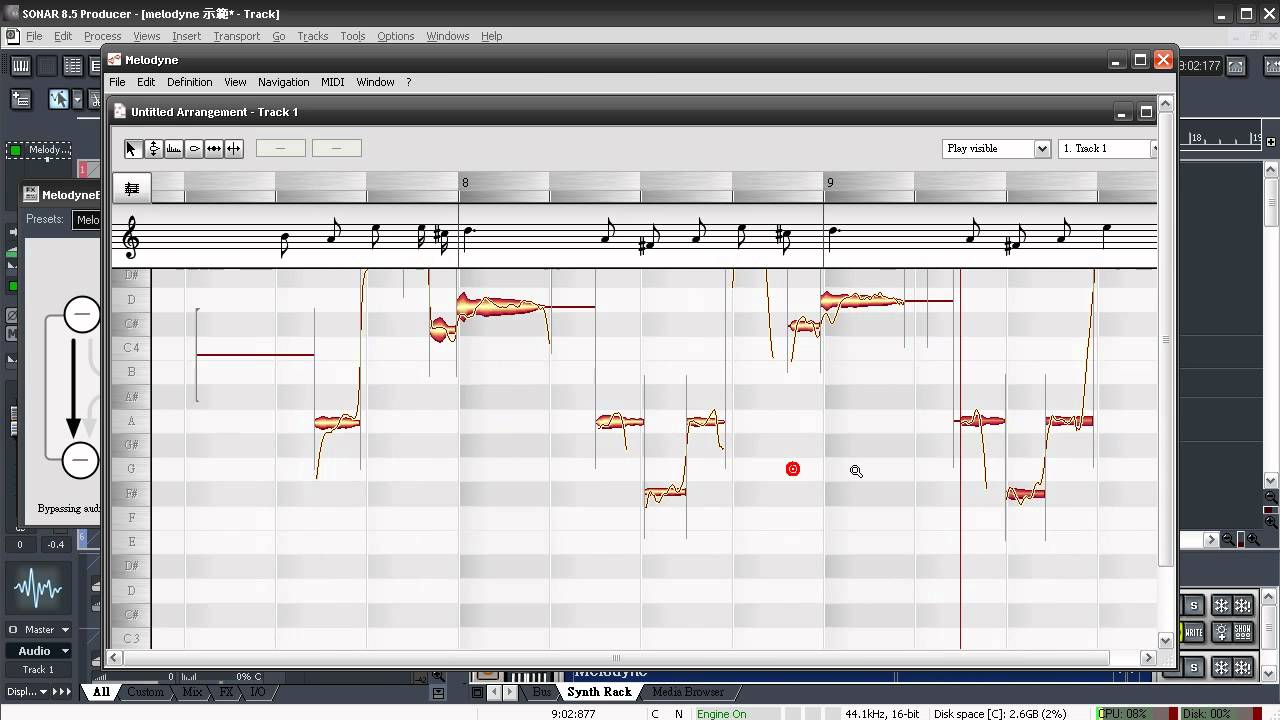This screenshot has height=720, width=1280.
Task: Open the SONAR File menu
Action: pos(34,36)
